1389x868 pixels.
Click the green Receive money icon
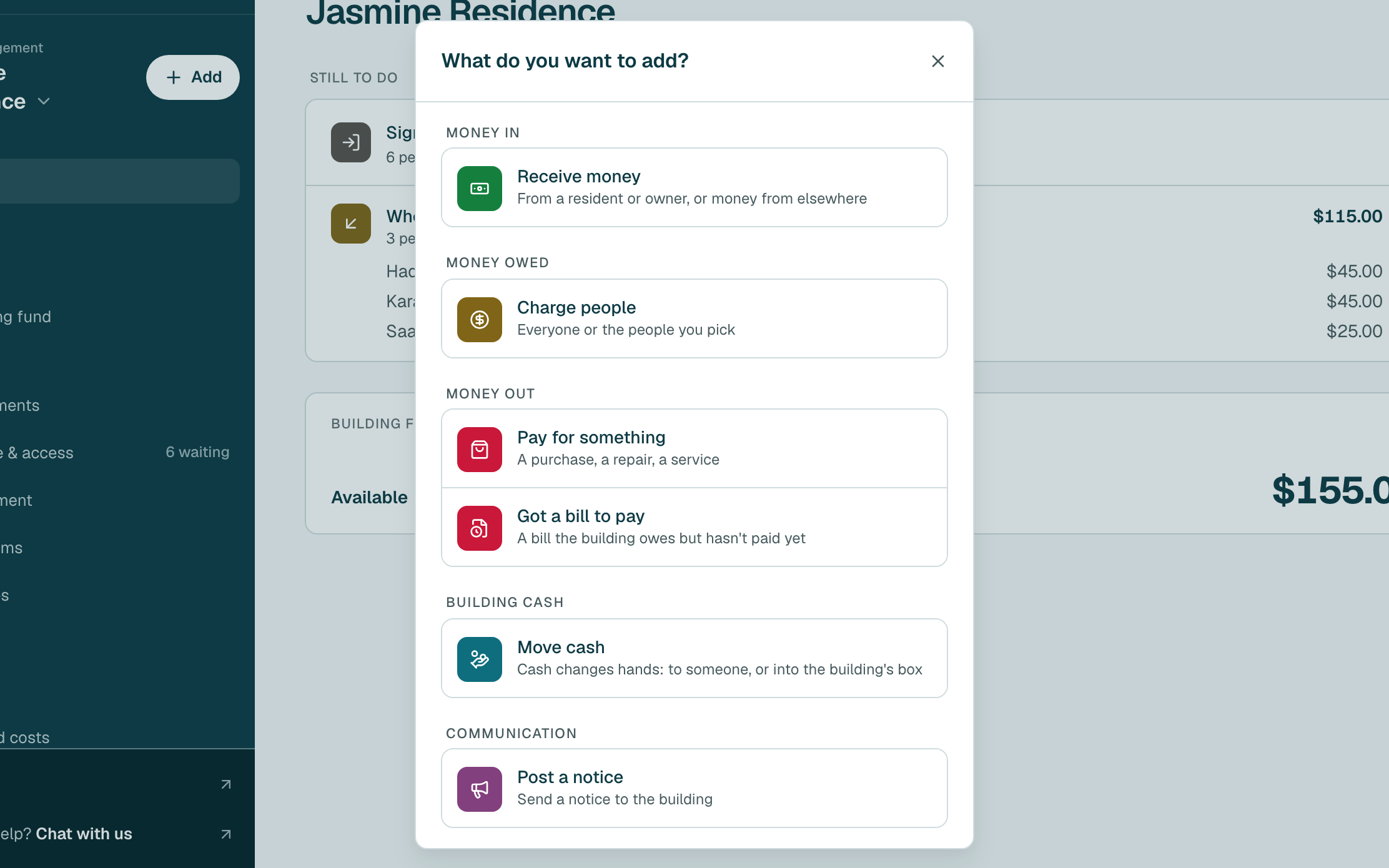pyautogui.click(x=479, y=188)
